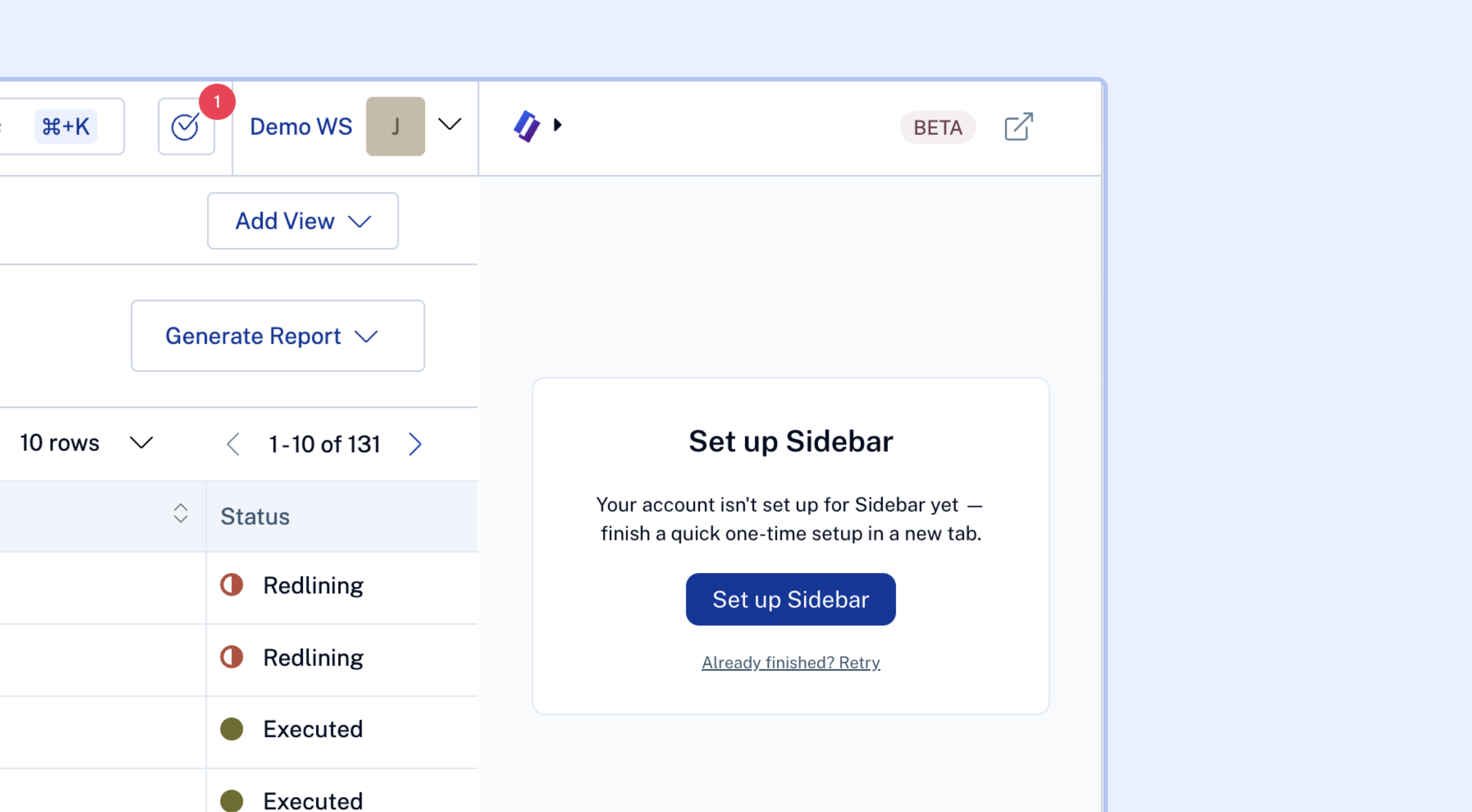Click the ⌘+K search shortcut field
Image resolution: width=1472 pixels, height=812 pixels.
tap(62, 126)
